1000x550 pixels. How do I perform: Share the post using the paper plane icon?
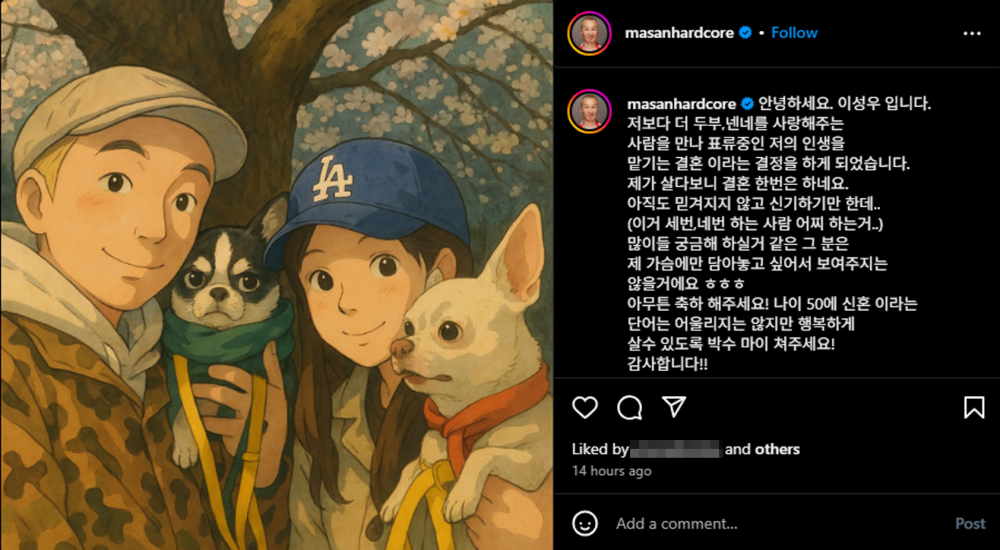click(673, 406)
